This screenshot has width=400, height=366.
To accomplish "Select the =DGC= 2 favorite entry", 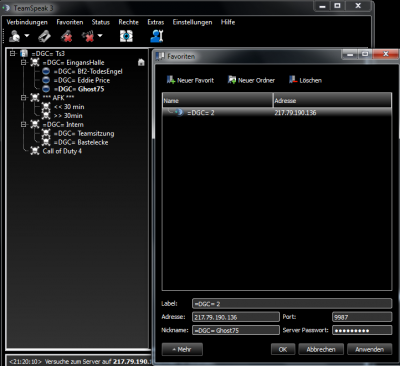I will [201, 113].
